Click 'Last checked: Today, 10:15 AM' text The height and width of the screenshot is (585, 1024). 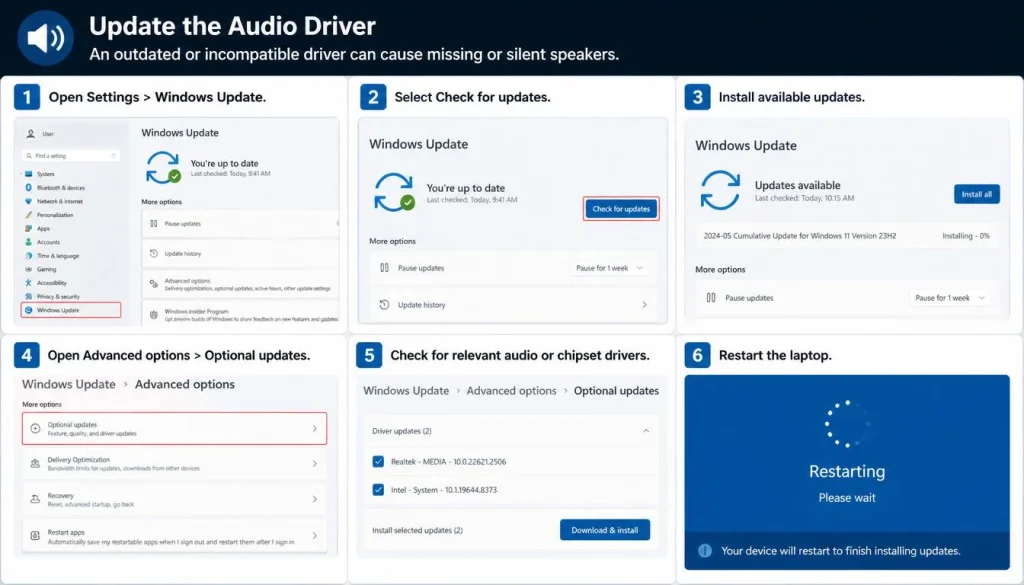point(804,198)
